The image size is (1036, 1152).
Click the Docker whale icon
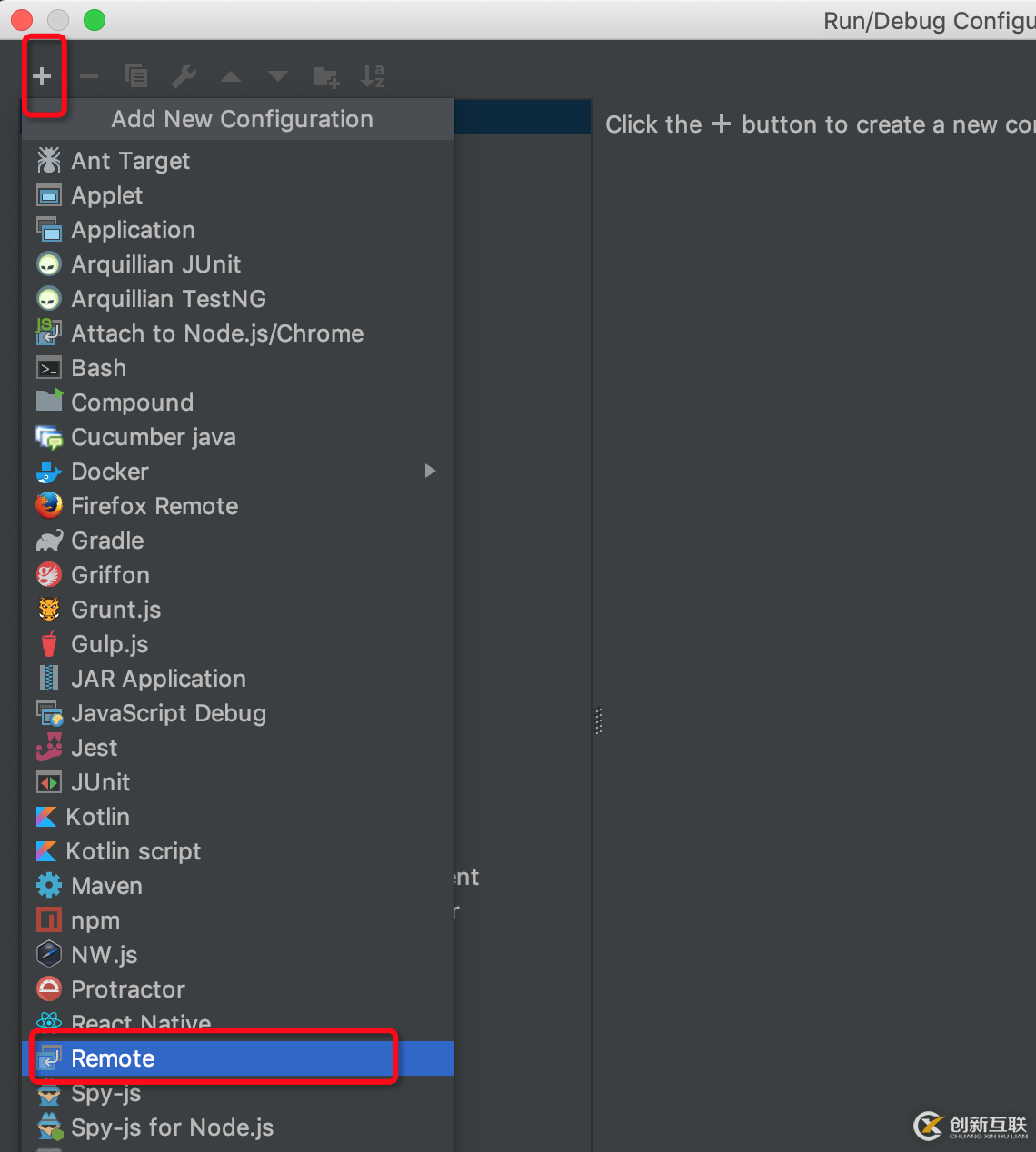pyautogui.click(x=49, y=472)
